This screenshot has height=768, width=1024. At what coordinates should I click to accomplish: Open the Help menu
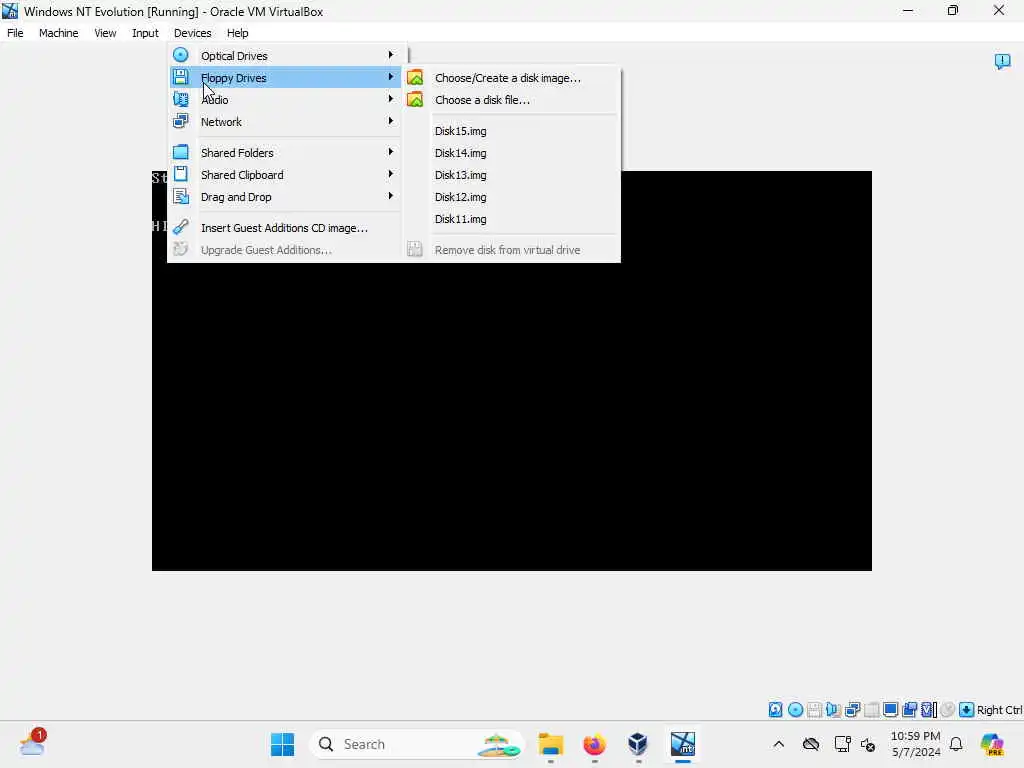(238, 33)
